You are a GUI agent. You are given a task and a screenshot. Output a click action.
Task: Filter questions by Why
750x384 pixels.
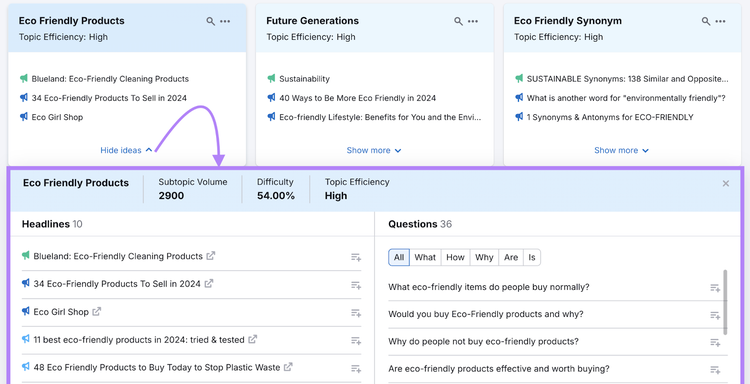[x=484, y=257]
